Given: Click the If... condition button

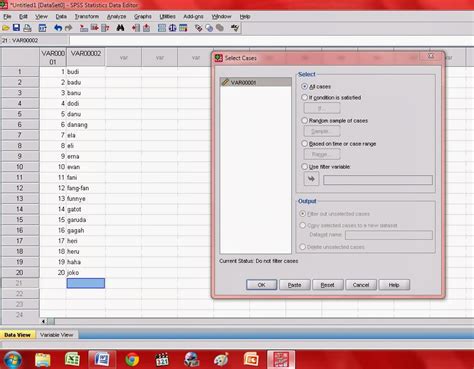Looking at the screenshot, I should pyautogui.click(x=322, y=108).
